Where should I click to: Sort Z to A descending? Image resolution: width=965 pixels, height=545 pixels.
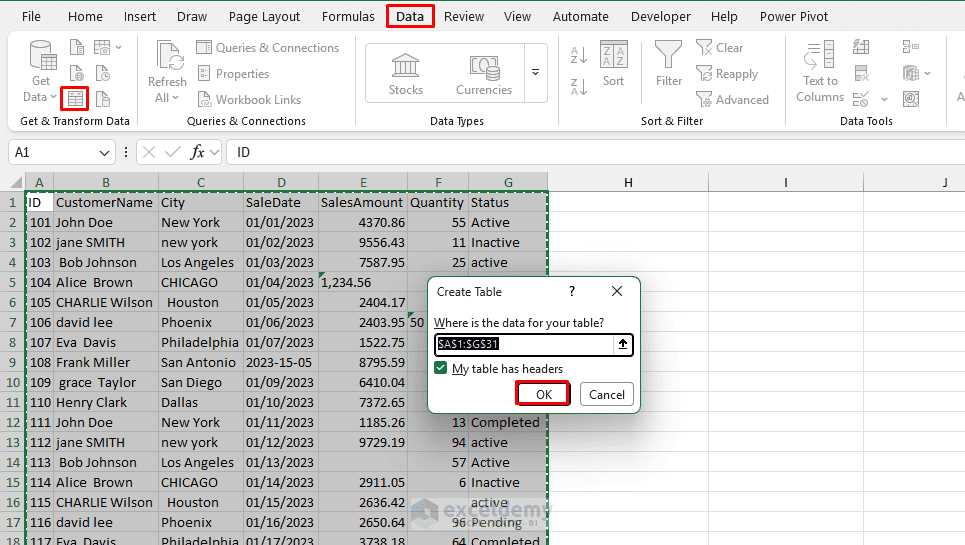pos(579,87)
